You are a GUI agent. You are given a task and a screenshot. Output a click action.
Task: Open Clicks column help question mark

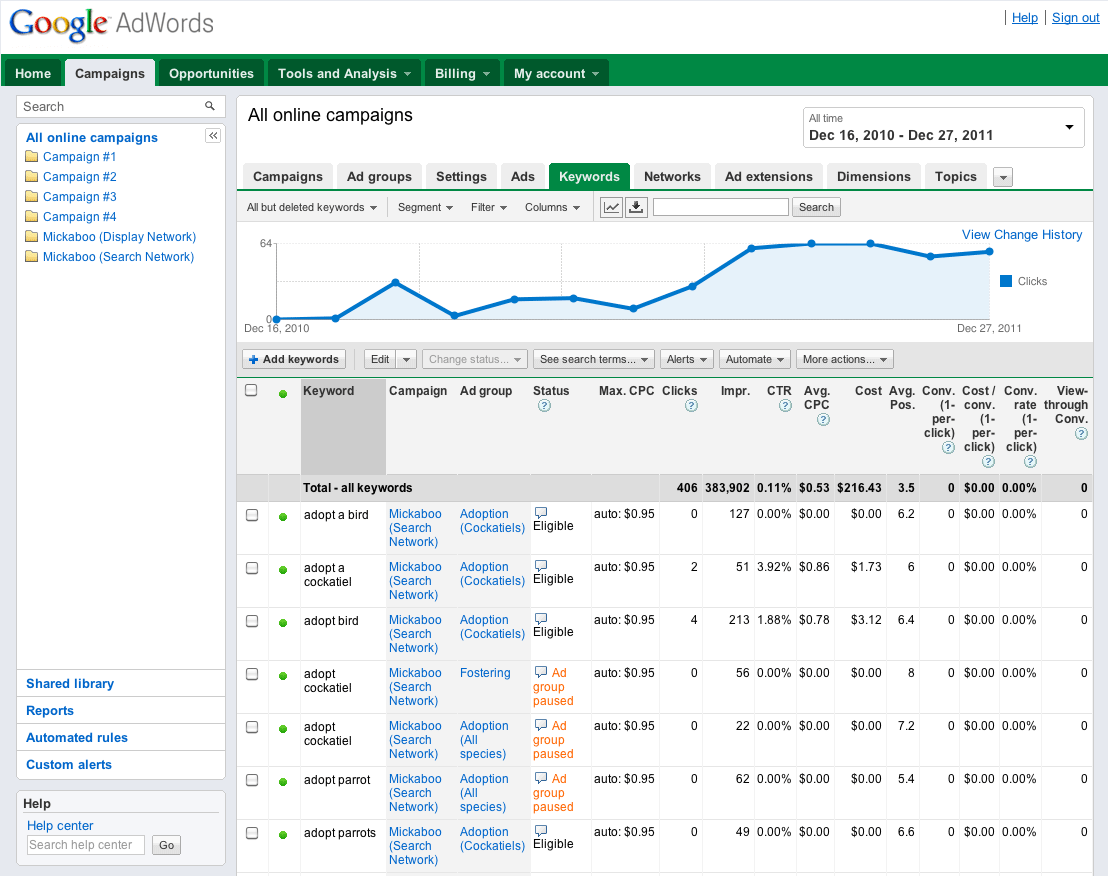point(691,406)
